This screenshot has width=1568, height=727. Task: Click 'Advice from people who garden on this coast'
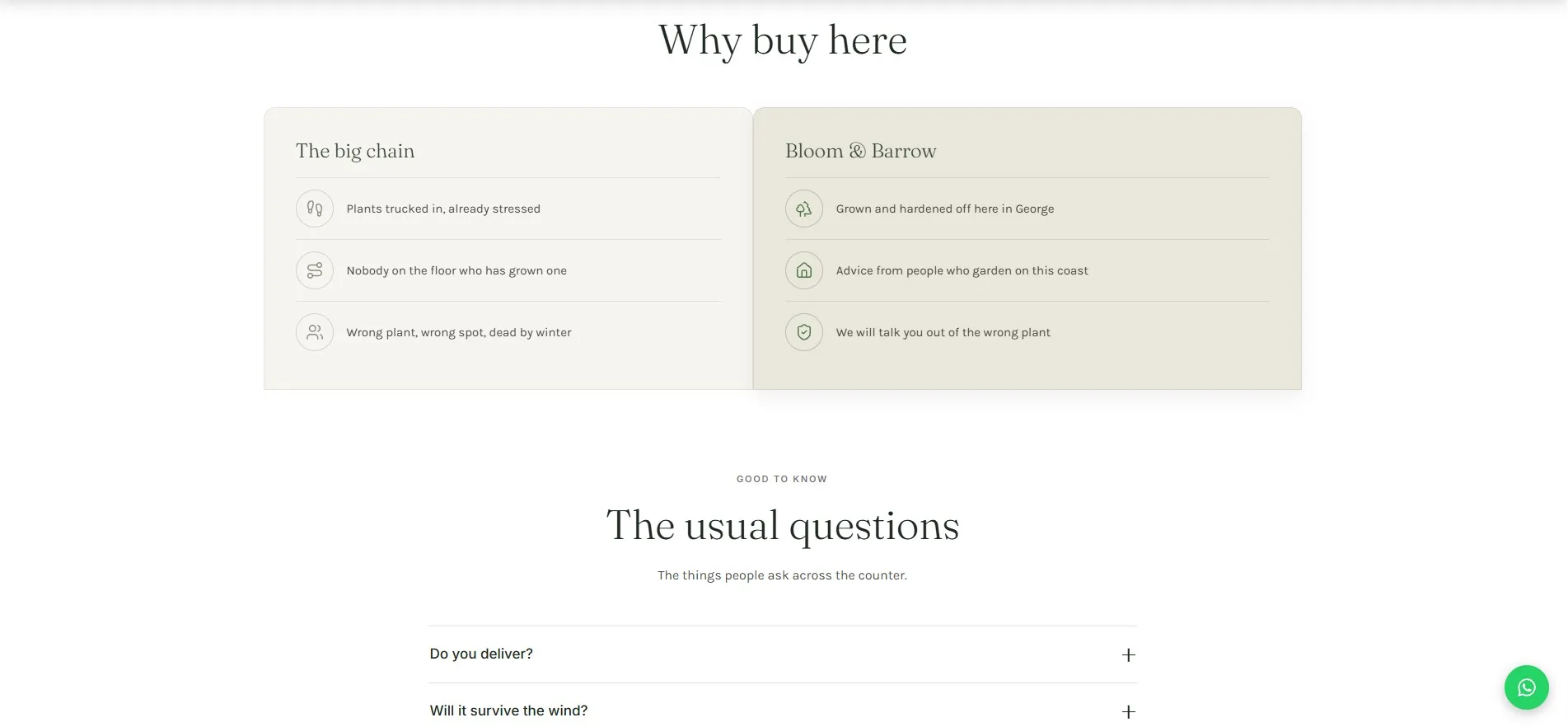pyautogui.click(x=962, y=270)
